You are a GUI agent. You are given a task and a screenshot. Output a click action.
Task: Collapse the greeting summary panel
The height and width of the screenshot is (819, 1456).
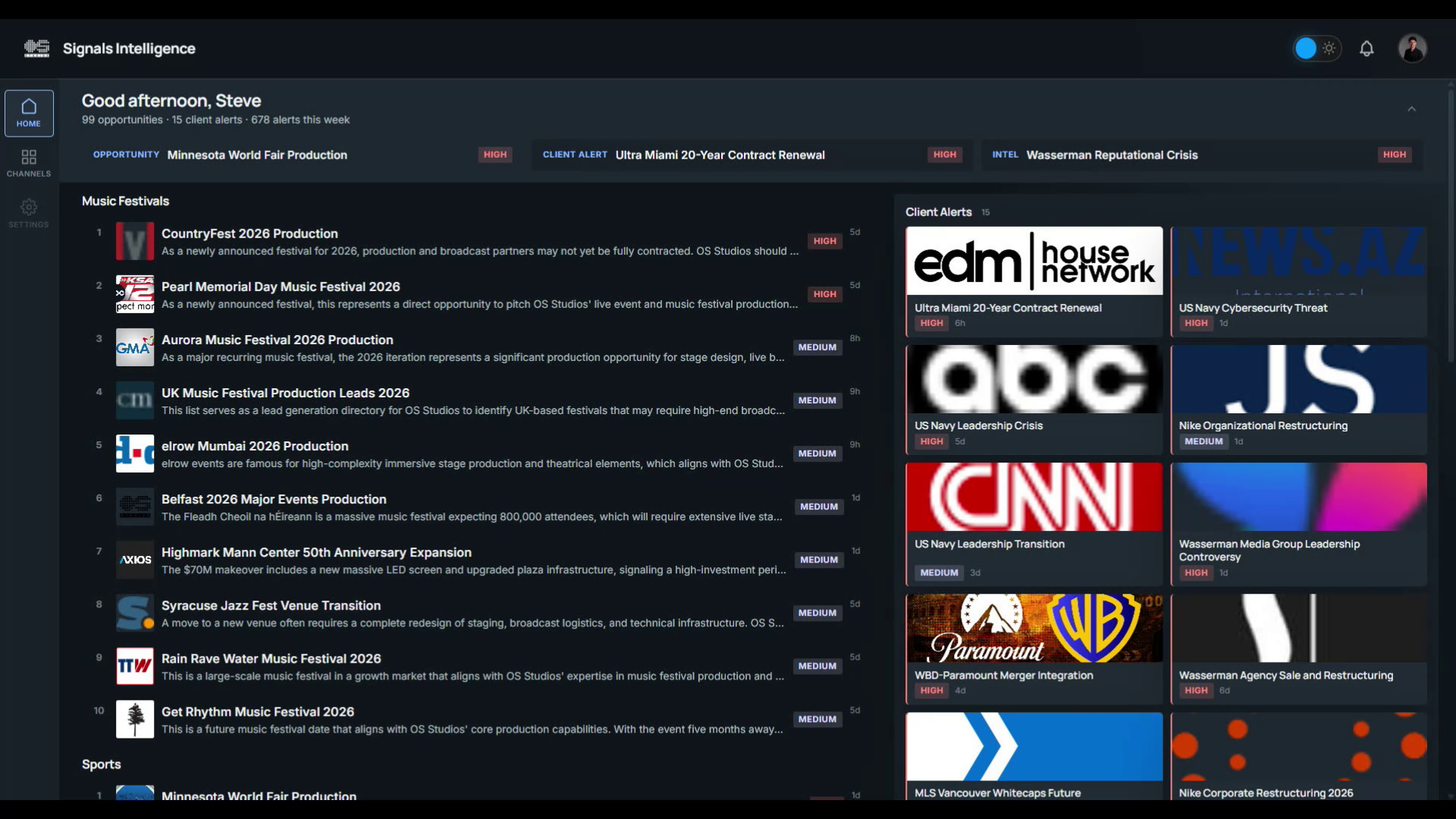(x=1411, y=109)
